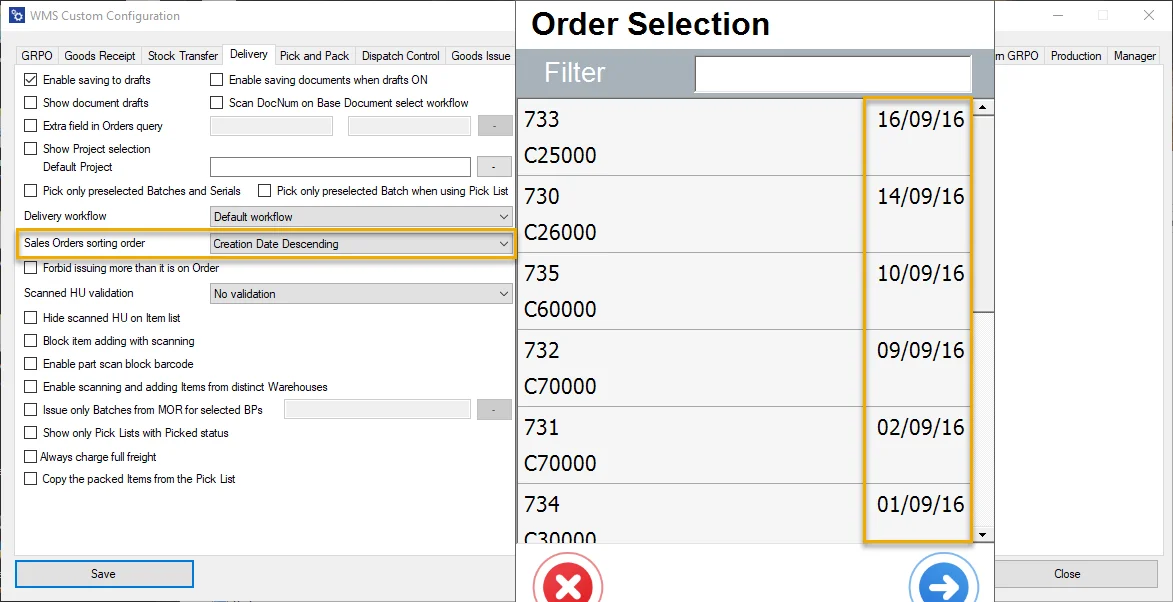Viewport: 1173px width, 602px height.
Task: Enable Forbid issuing more than it is on Order
Action: click(x=31, y=268)
